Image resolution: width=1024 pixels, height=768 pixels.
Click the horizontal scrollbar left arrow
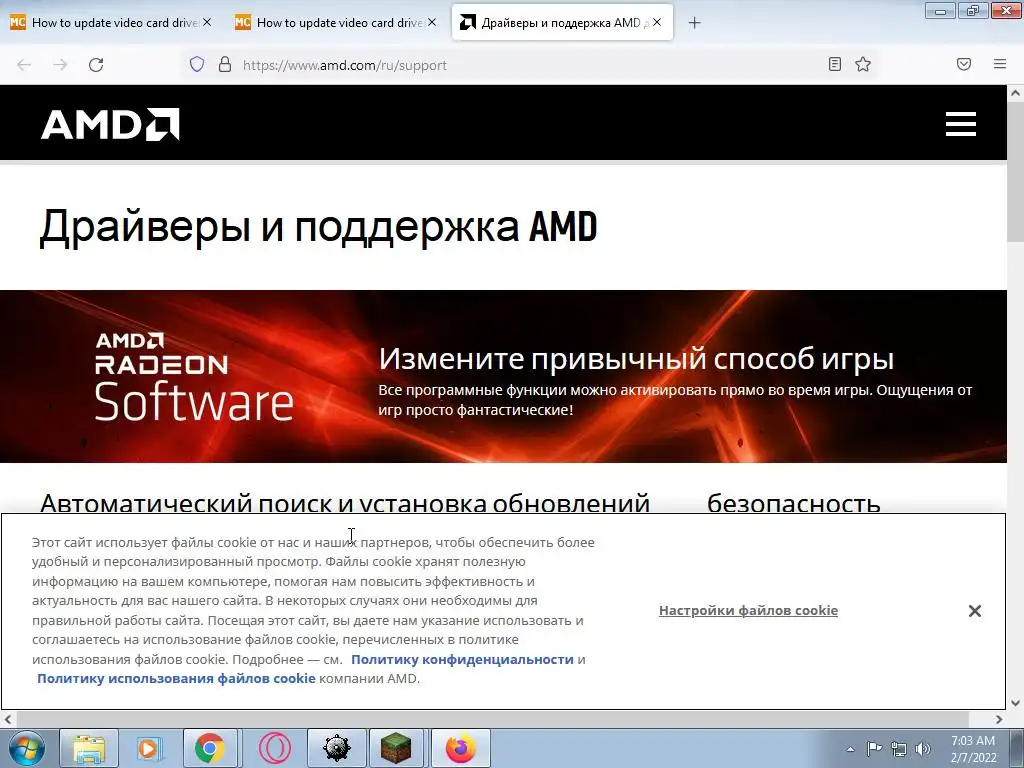(x=7, y=719)
